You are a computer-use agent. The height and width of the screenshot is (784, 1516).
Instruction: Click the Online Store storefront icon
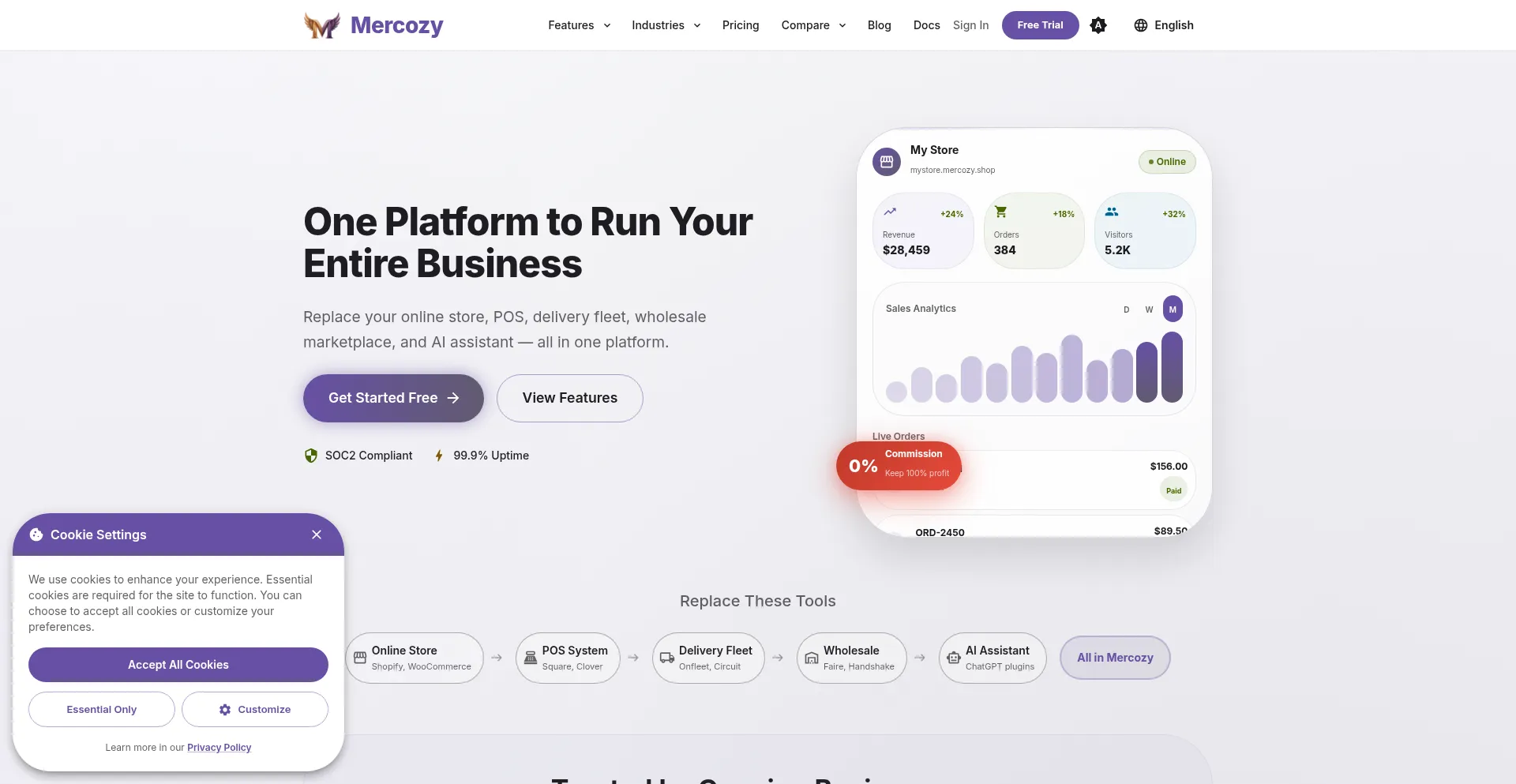coord(360,658)
